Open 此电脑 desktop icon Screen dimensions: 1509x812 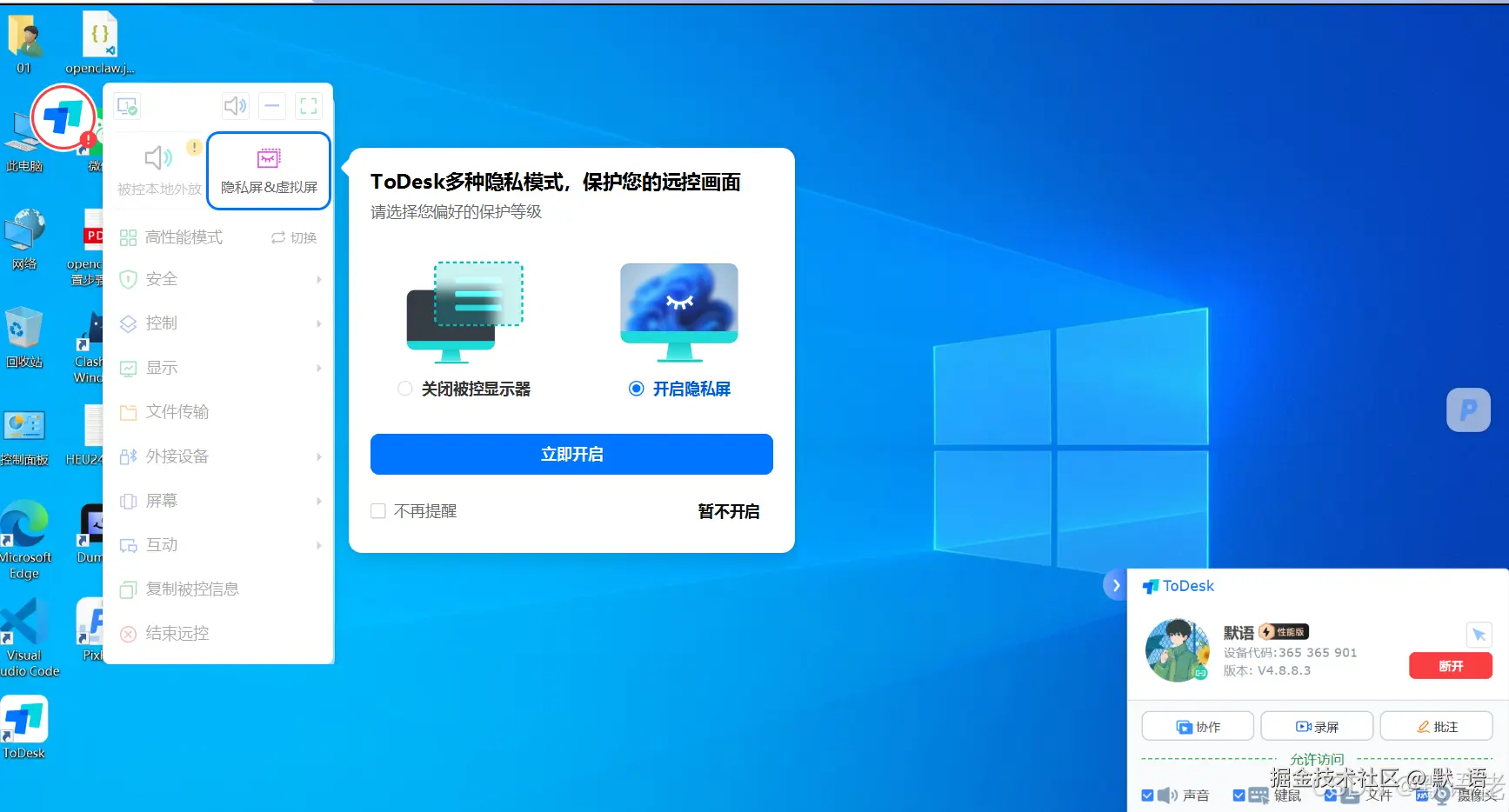(23, 143)
